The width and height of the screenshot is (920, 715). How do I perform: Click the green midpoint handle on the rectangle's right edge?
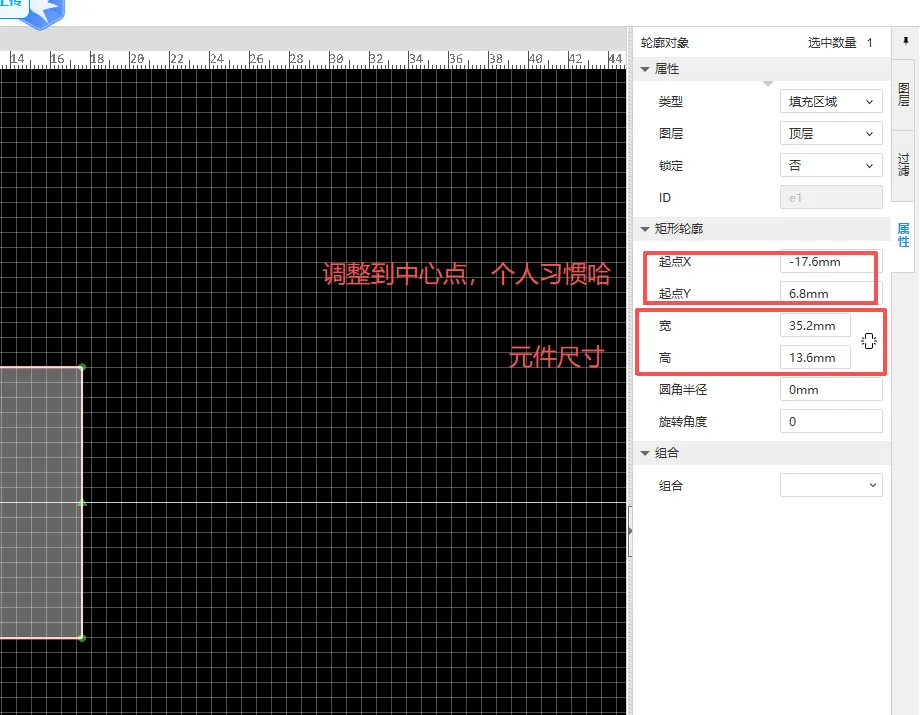(x=82, y=502)
